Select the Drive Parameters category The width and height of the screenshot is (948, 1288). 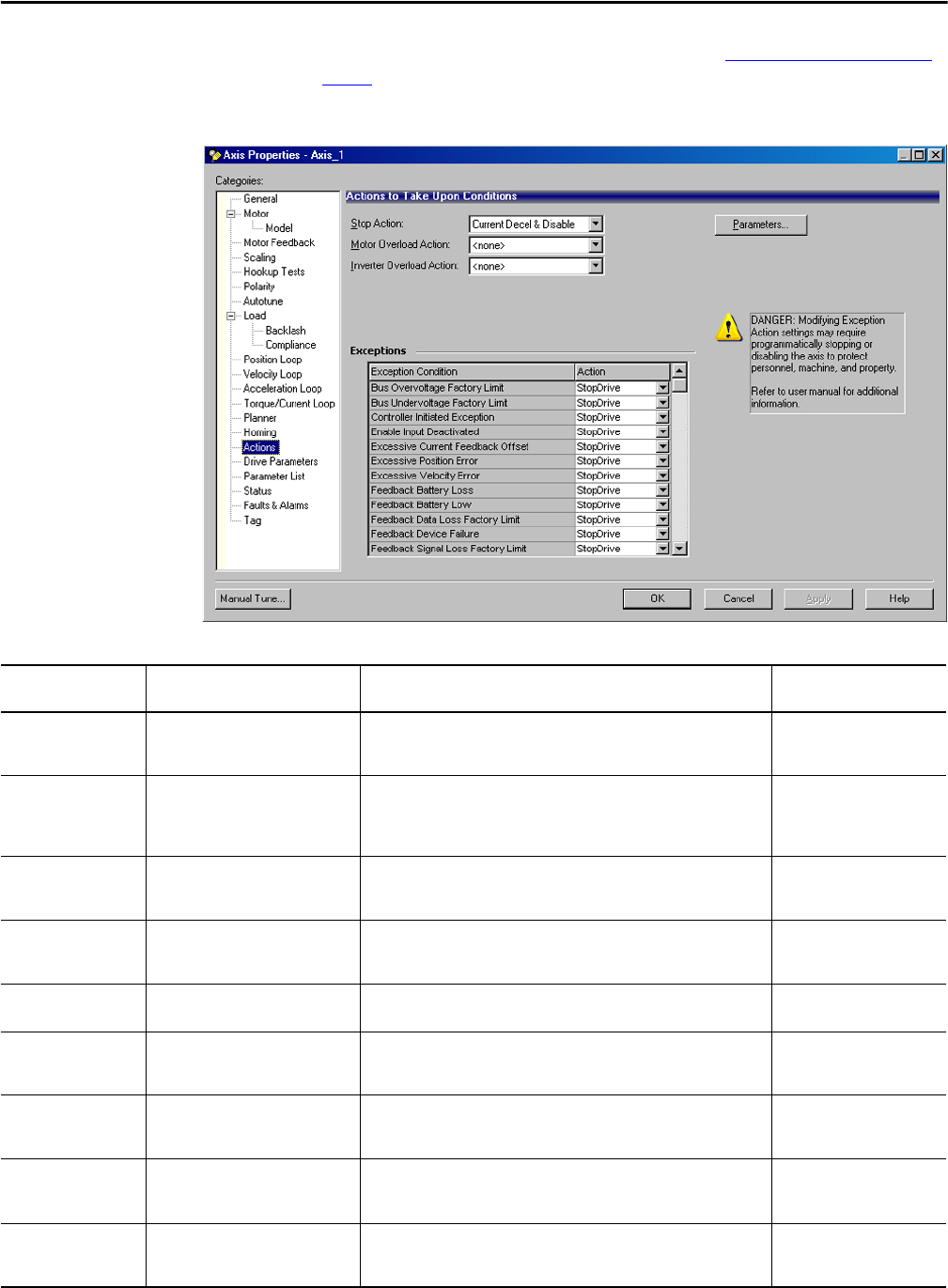coord(280,462)
